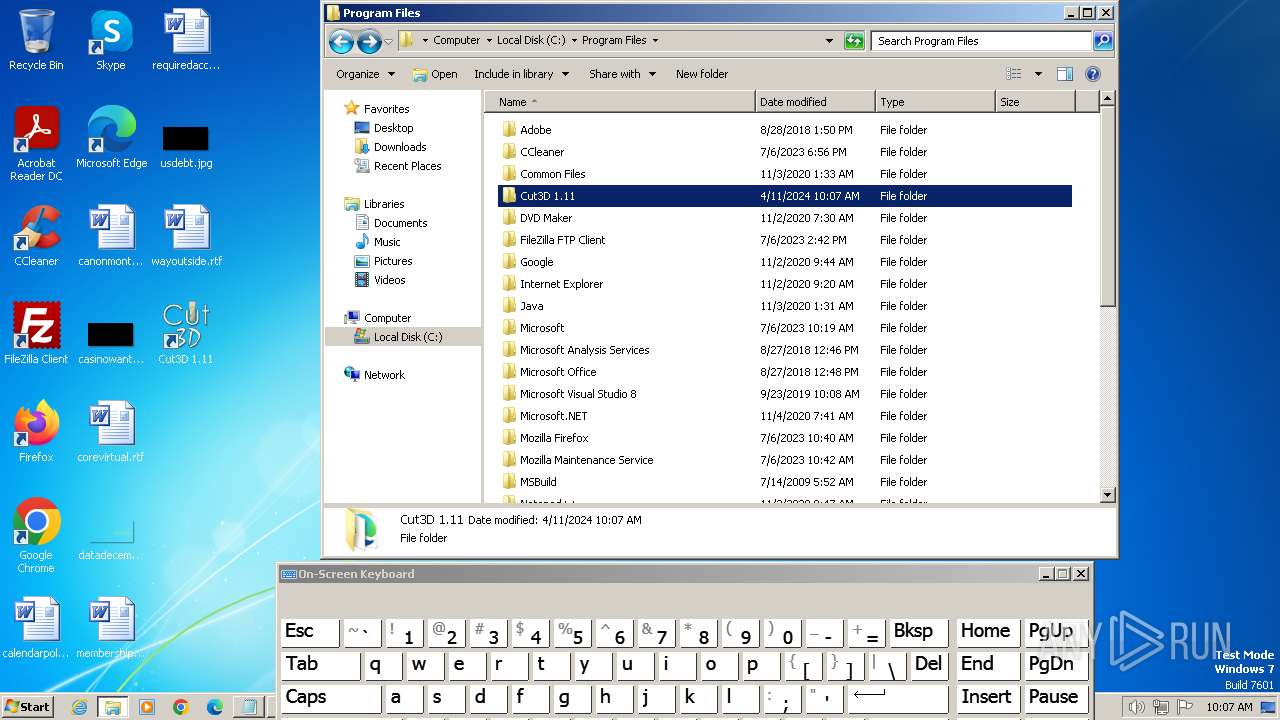Click the Del key on On-Screen Keyboard
Screen dimensions: 1280x720
point(929,665)
